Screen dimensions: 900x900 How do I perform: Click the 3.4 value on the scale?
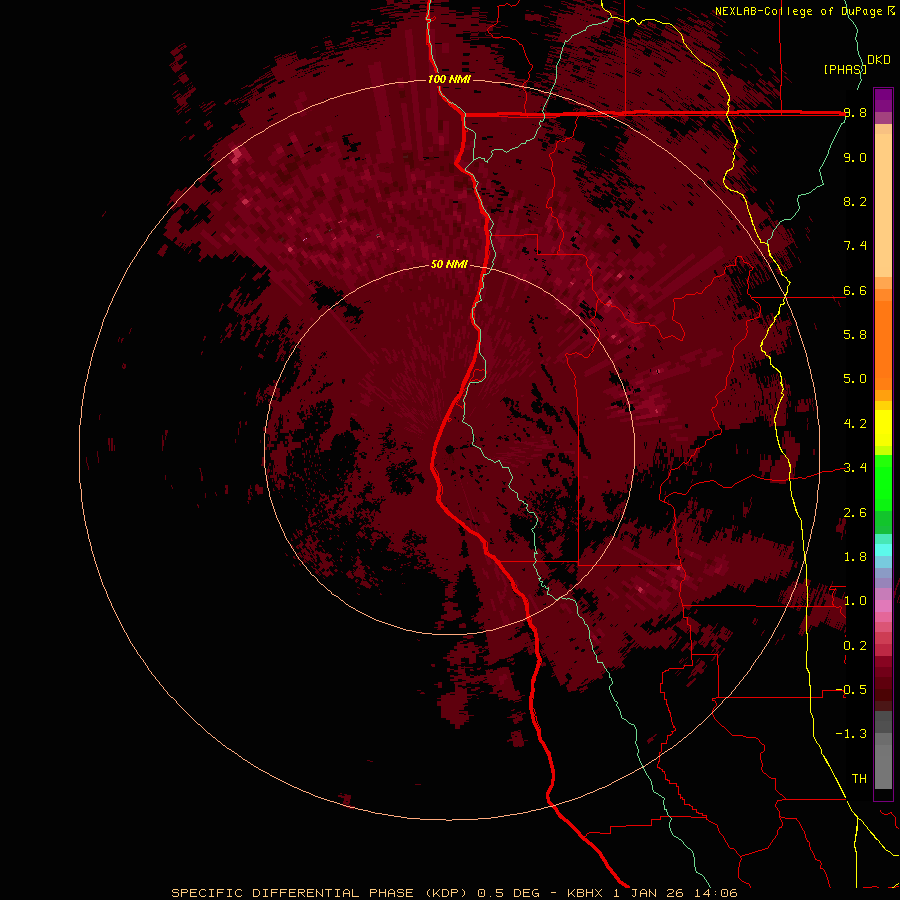[855, 468]
